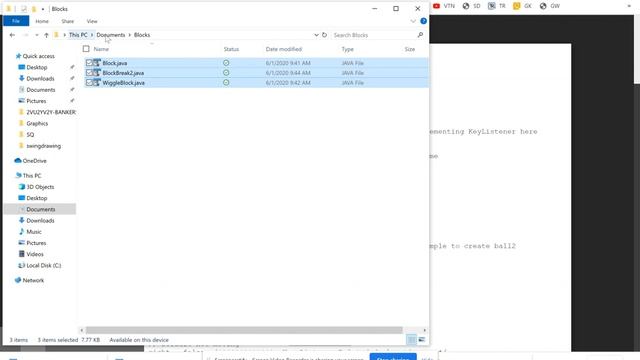640x360 pixels.
Task: Expand chevron after Documents in path
Action: click(130, 35)
